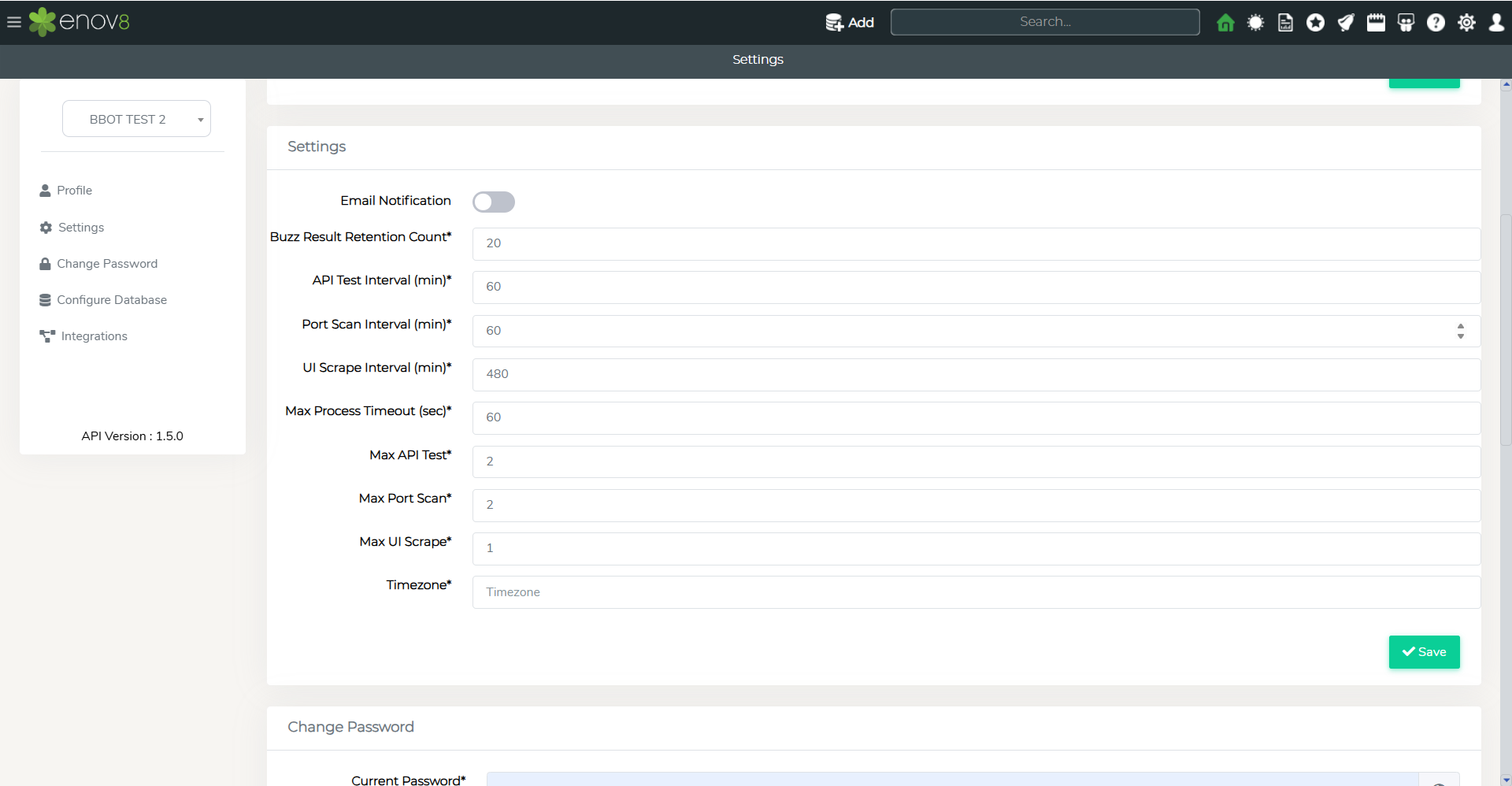Click the help question mark icon
Screen dimensions: 1512x786
[x=1436, y=23]
